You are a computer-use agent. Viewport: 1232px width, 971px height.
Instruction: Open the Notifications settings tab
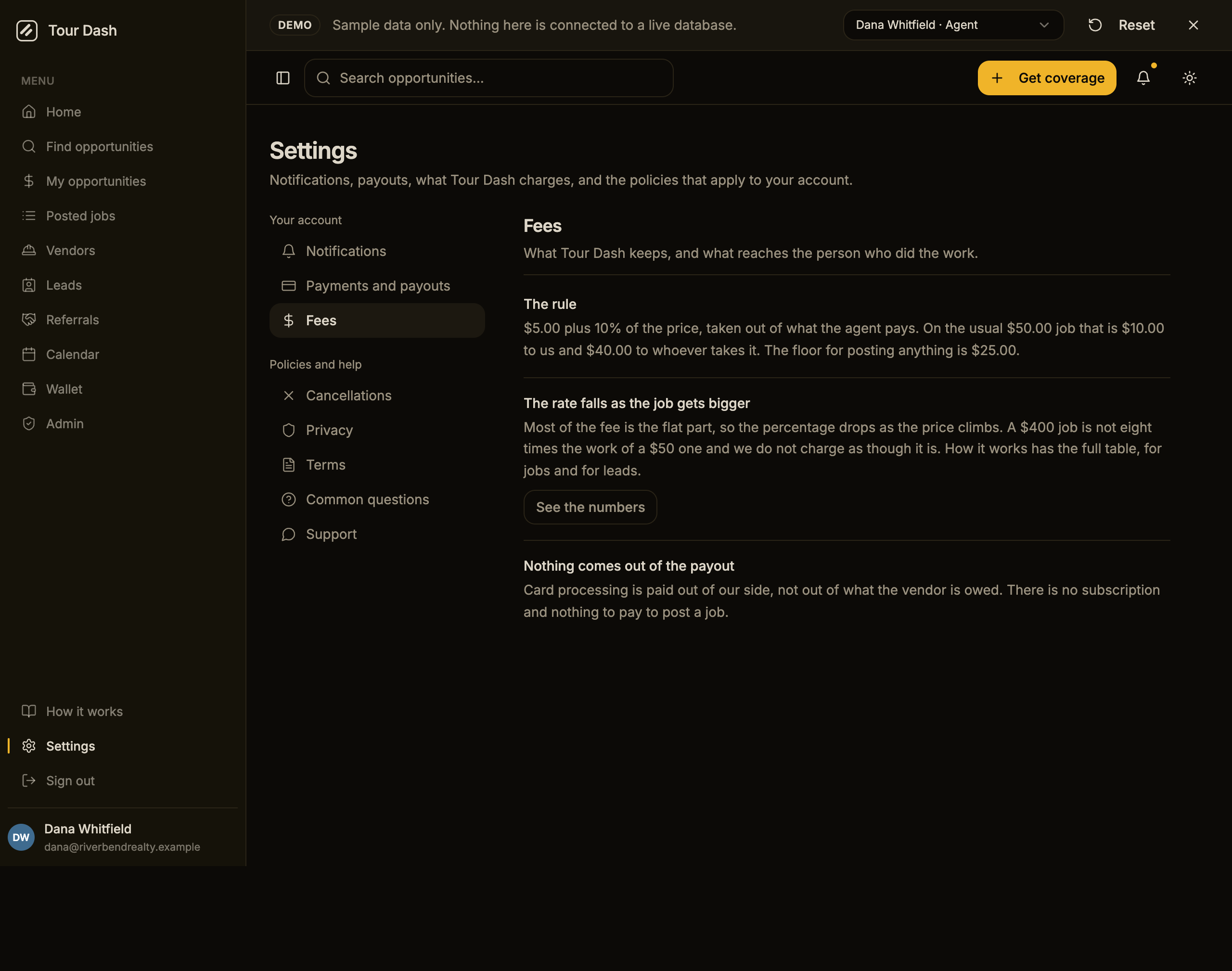[377, 251]
